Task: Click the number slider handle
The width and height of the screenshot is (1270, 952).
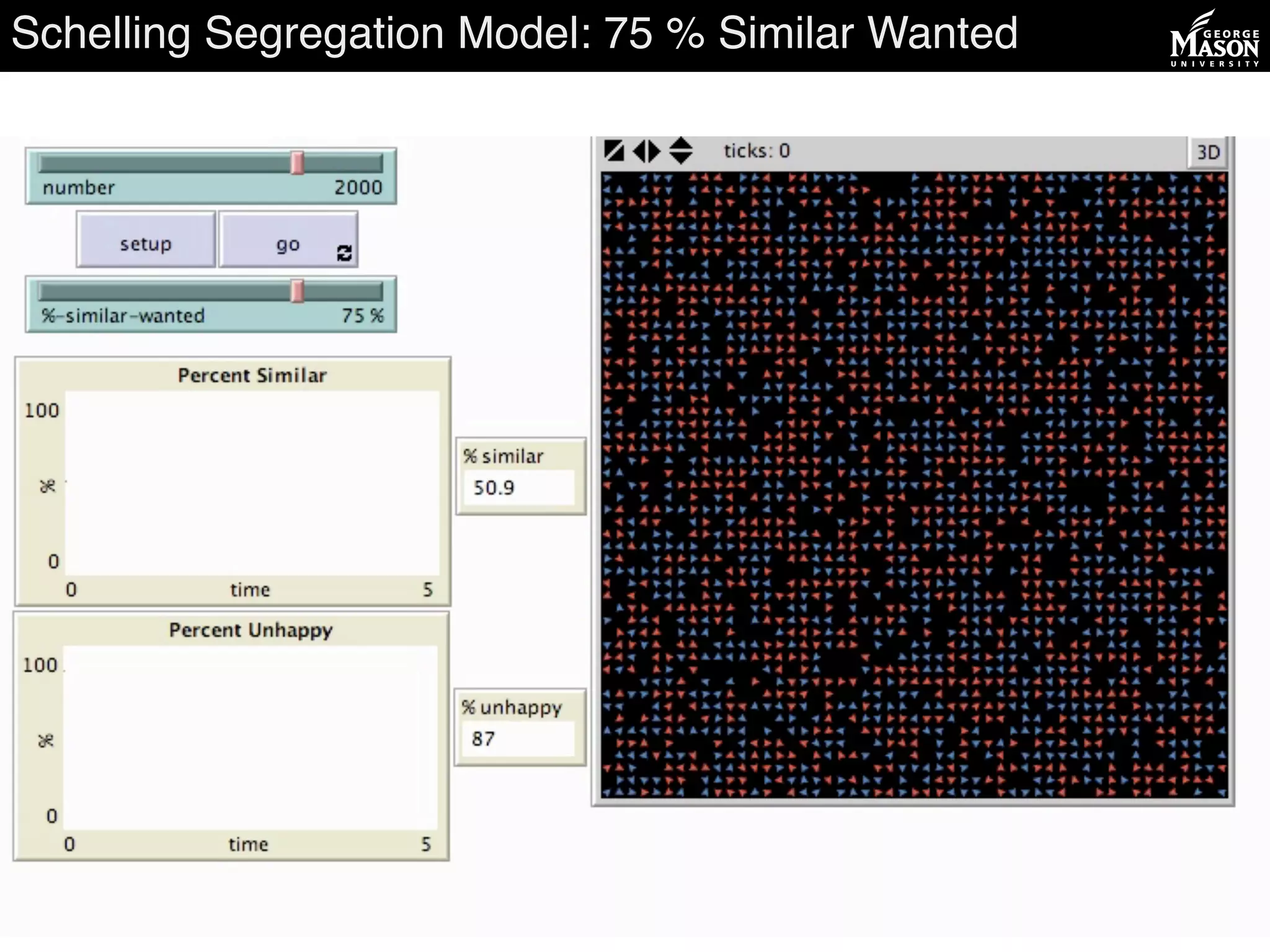Action: coord(298,164)
